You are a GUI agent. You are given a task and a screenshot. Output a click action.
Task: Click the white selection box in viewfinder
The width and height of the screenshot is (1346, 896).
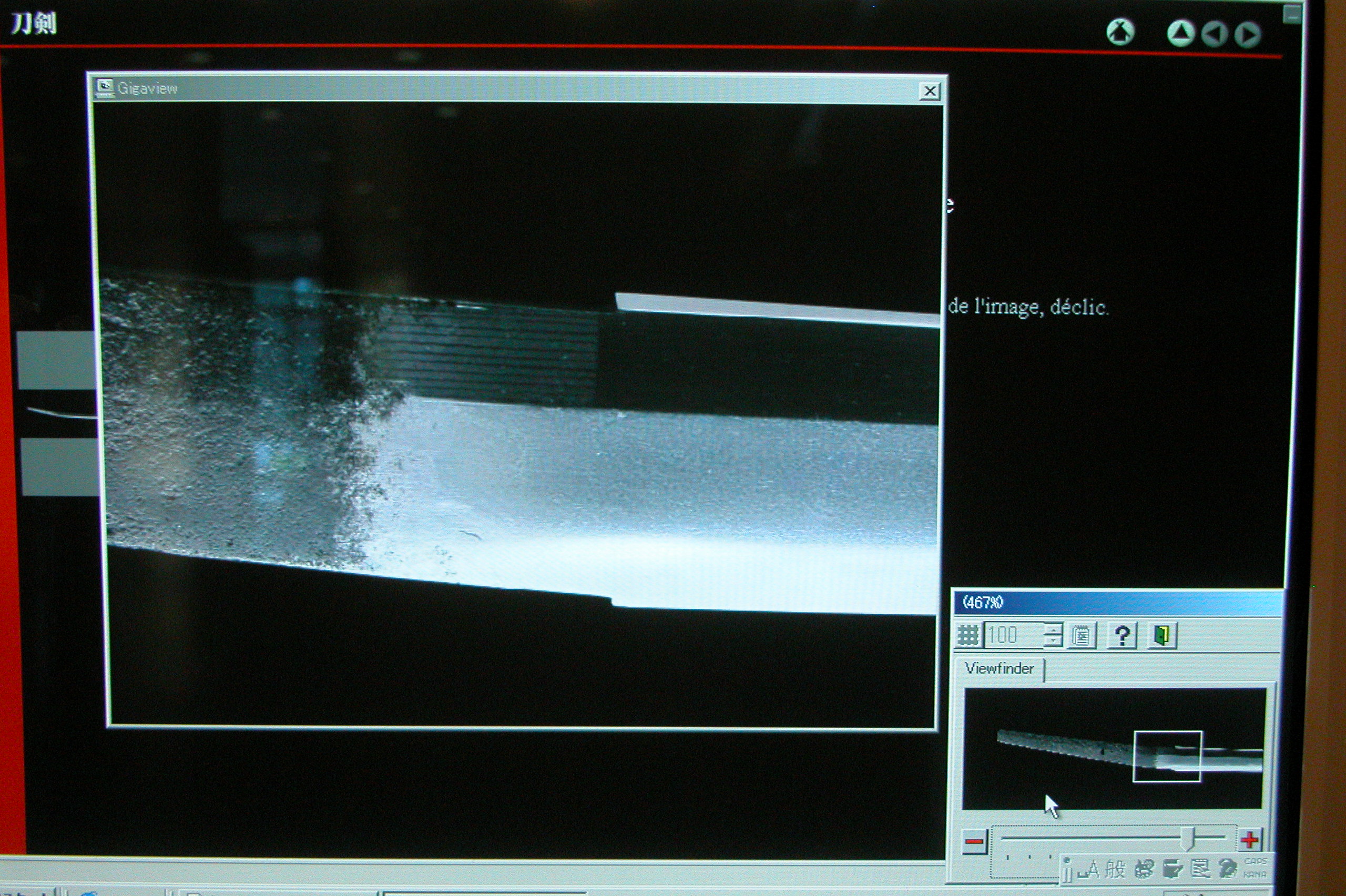point(1167,756)
